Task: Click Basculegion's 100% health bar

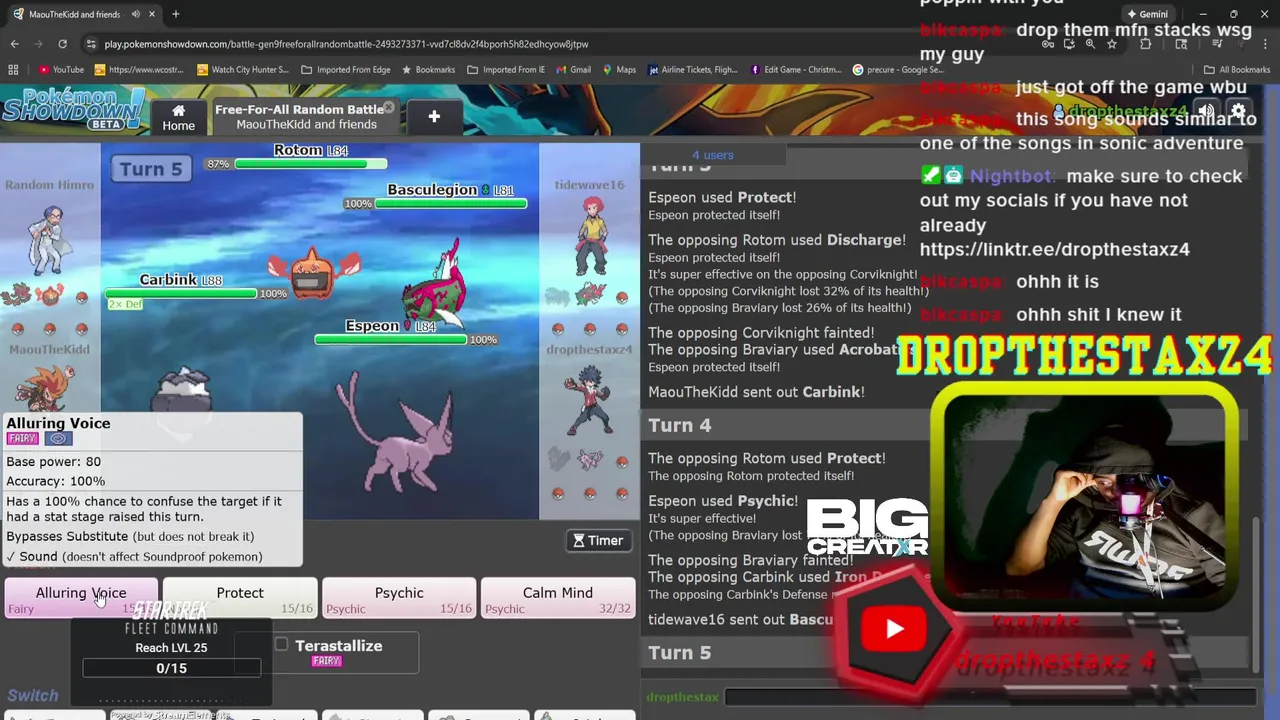Action: pos(451,203)
